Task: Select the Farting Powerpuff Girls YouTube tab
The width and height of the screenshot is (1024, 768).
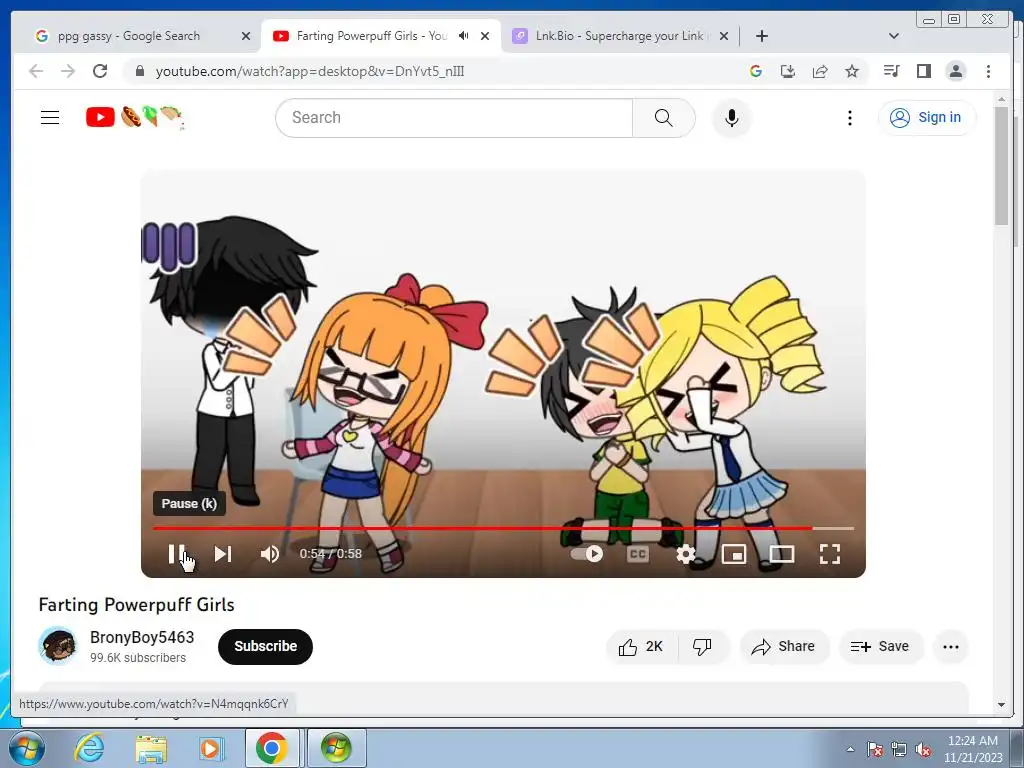Action: [x=372, y=36]
